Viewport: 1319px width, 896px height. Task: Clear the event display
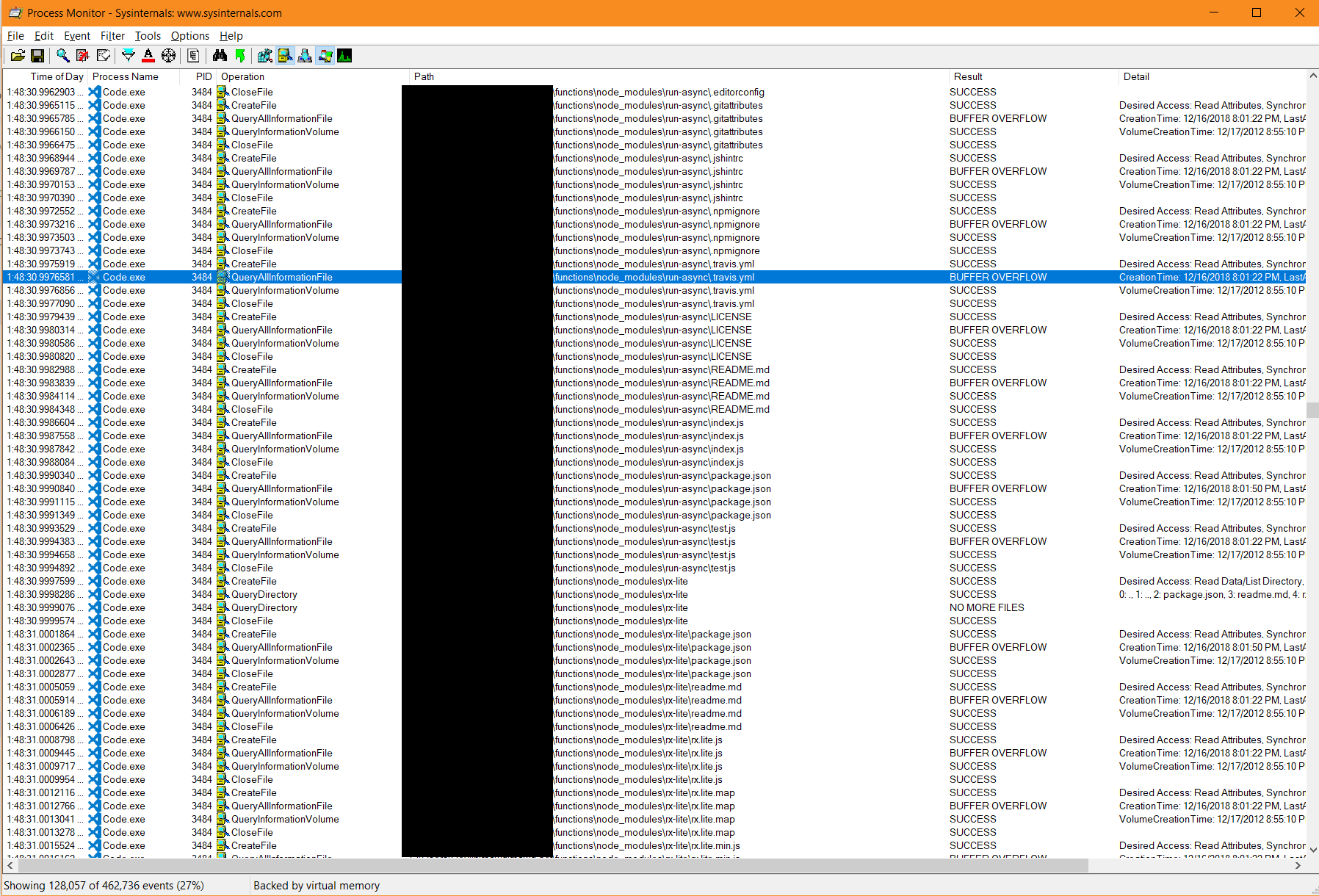click(x=104, y=56)
